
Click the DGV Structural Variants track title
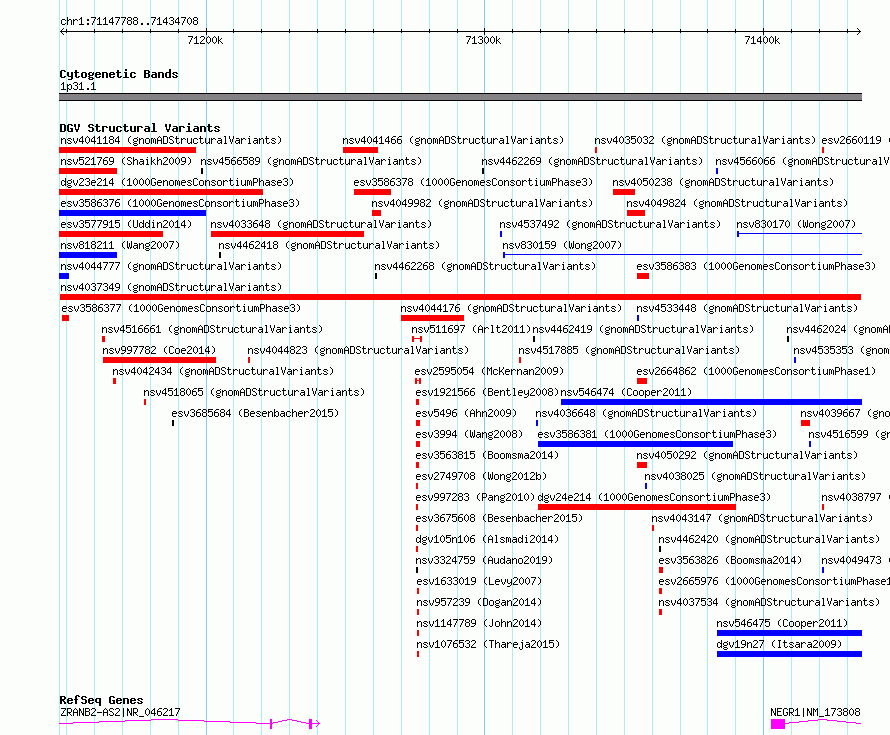click(x=140, y=128)
